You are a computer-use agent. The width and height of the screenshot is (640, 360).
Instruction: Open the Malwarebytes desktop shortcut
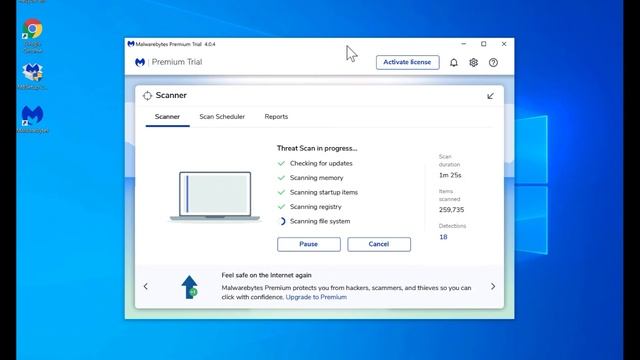[33, 119]
